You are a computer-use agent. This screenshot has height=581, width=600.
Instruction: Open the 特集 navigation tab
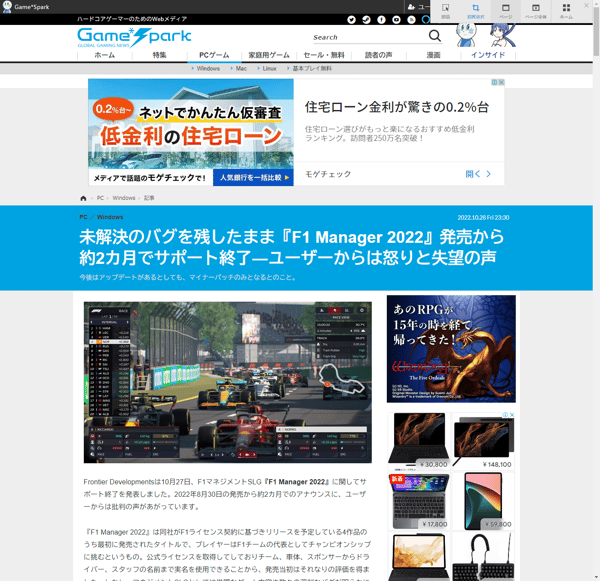click(x=160, y=55)
